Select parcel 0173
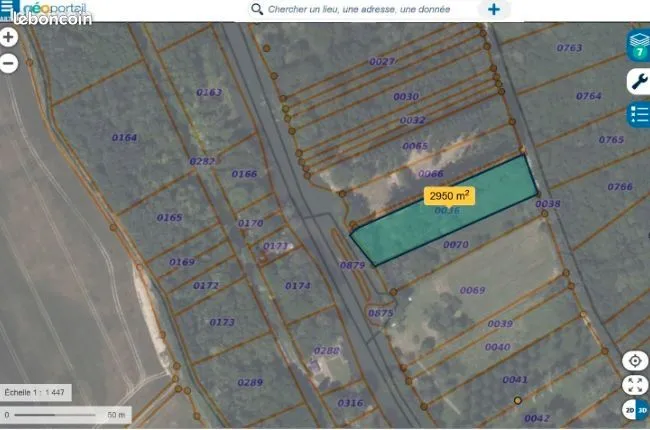The height and width of the screenshot is (430, 650). click(x=222, y=322)
